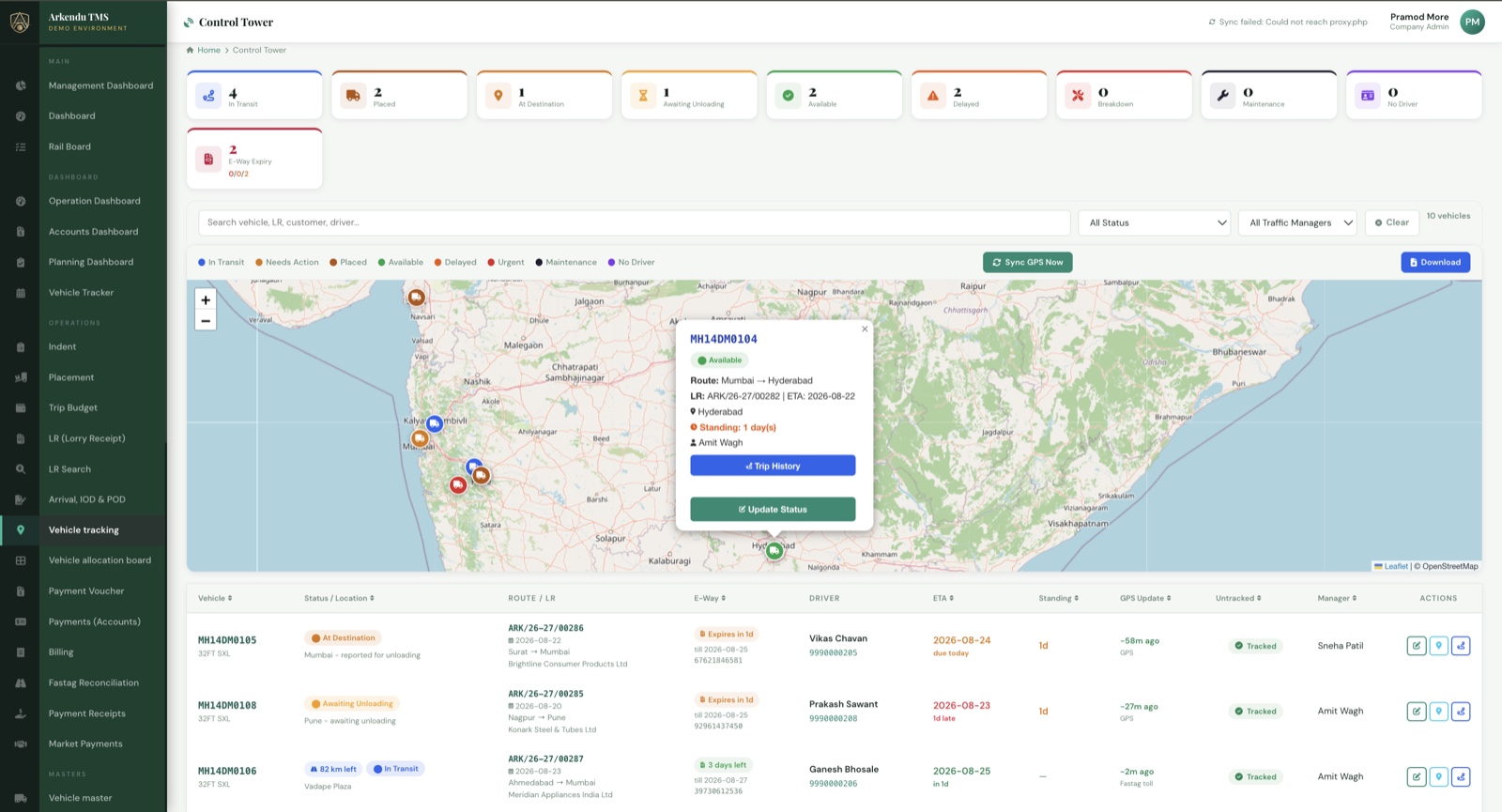Image resolution: width=1502 pixels, height=812 pixels.
Task: Click location pin icon for MH14DM0105 row
Action: [x=1438, y=646]
